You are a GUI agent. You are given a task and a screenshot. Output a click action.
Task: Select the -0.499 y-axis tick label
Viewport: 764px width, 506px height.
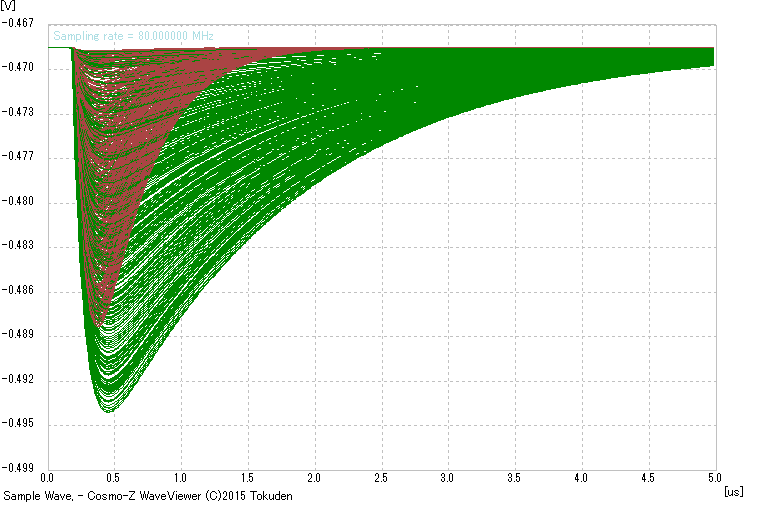click(x=21, y=466)
